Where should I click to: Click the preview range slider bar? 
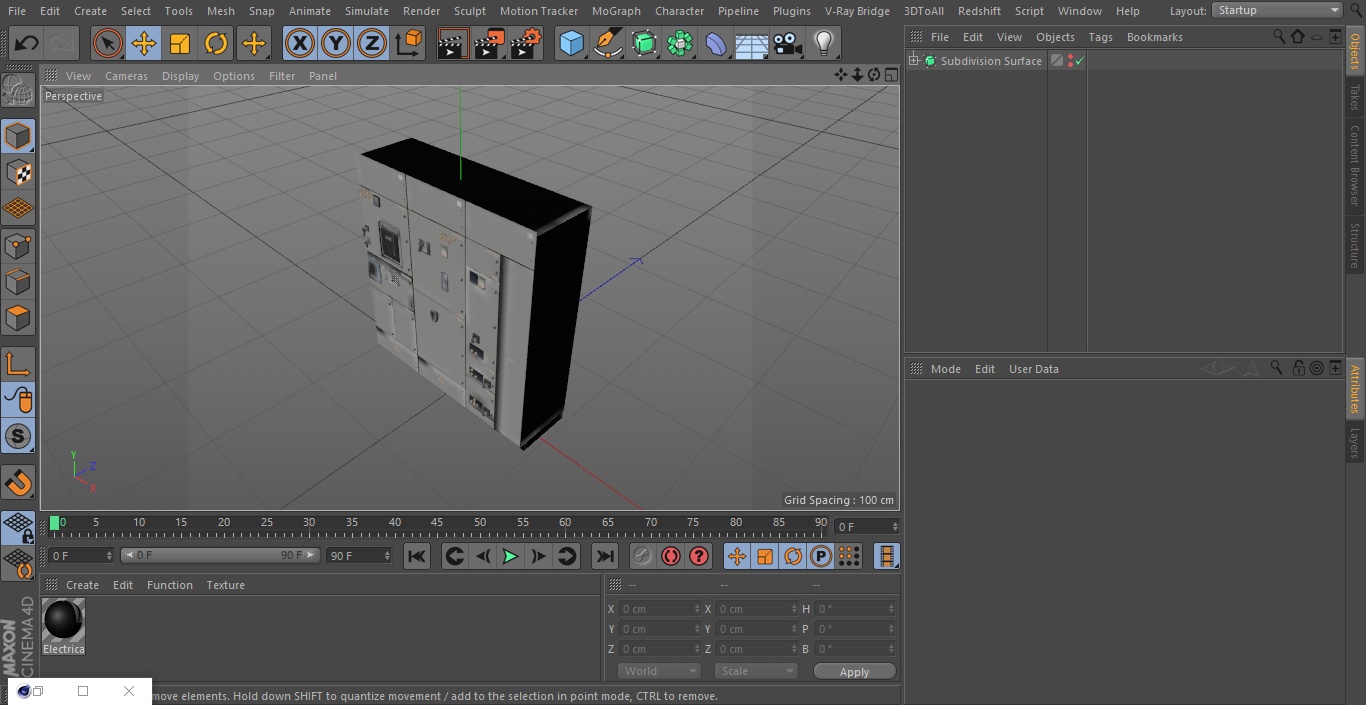[x=220, y=555]
